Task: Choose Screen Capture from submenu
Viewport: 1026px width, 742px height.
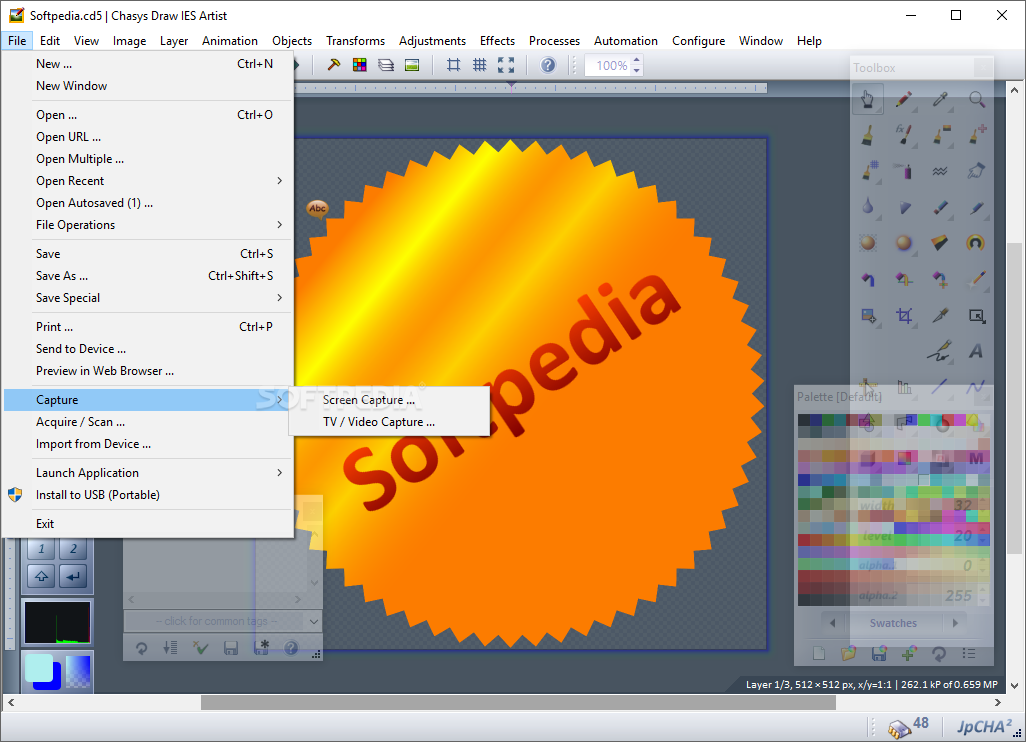Action: (x=389, y=400)
